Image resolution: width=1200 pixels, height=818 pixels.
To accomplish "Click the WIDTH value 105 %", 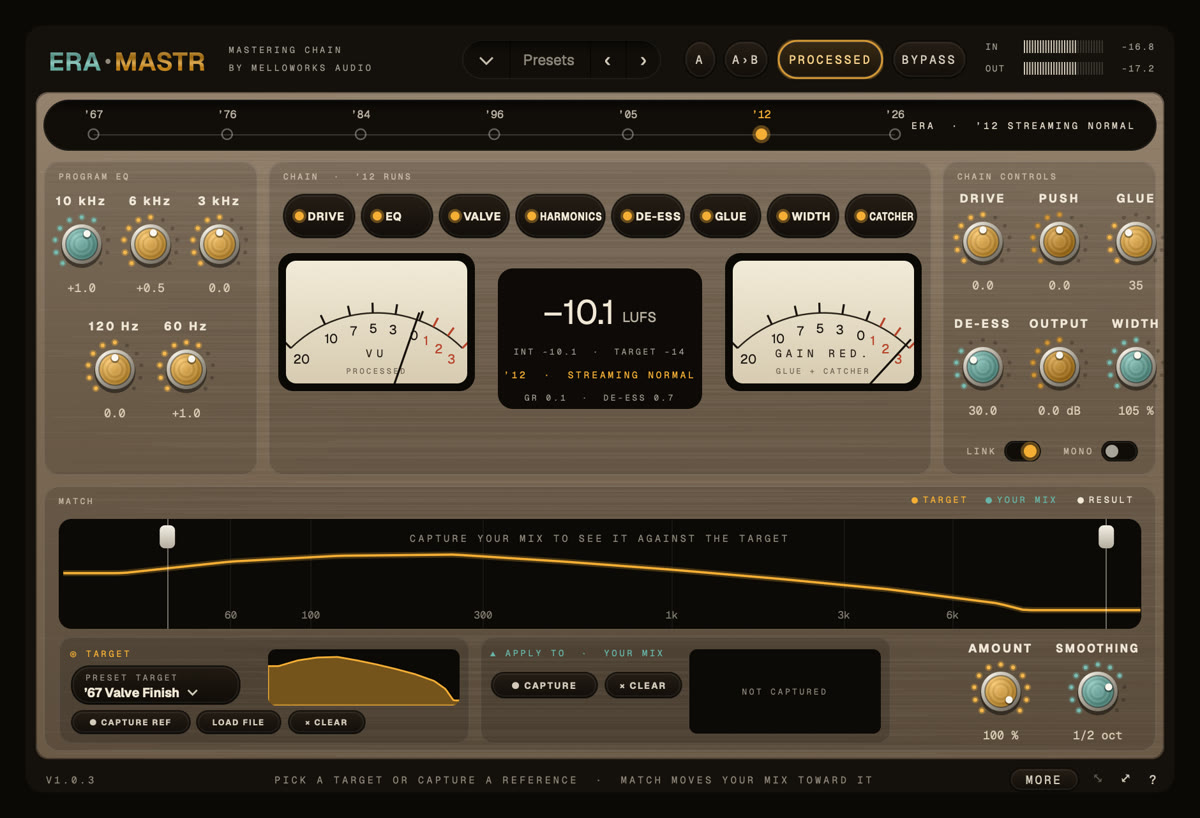I will point(1135,411).
